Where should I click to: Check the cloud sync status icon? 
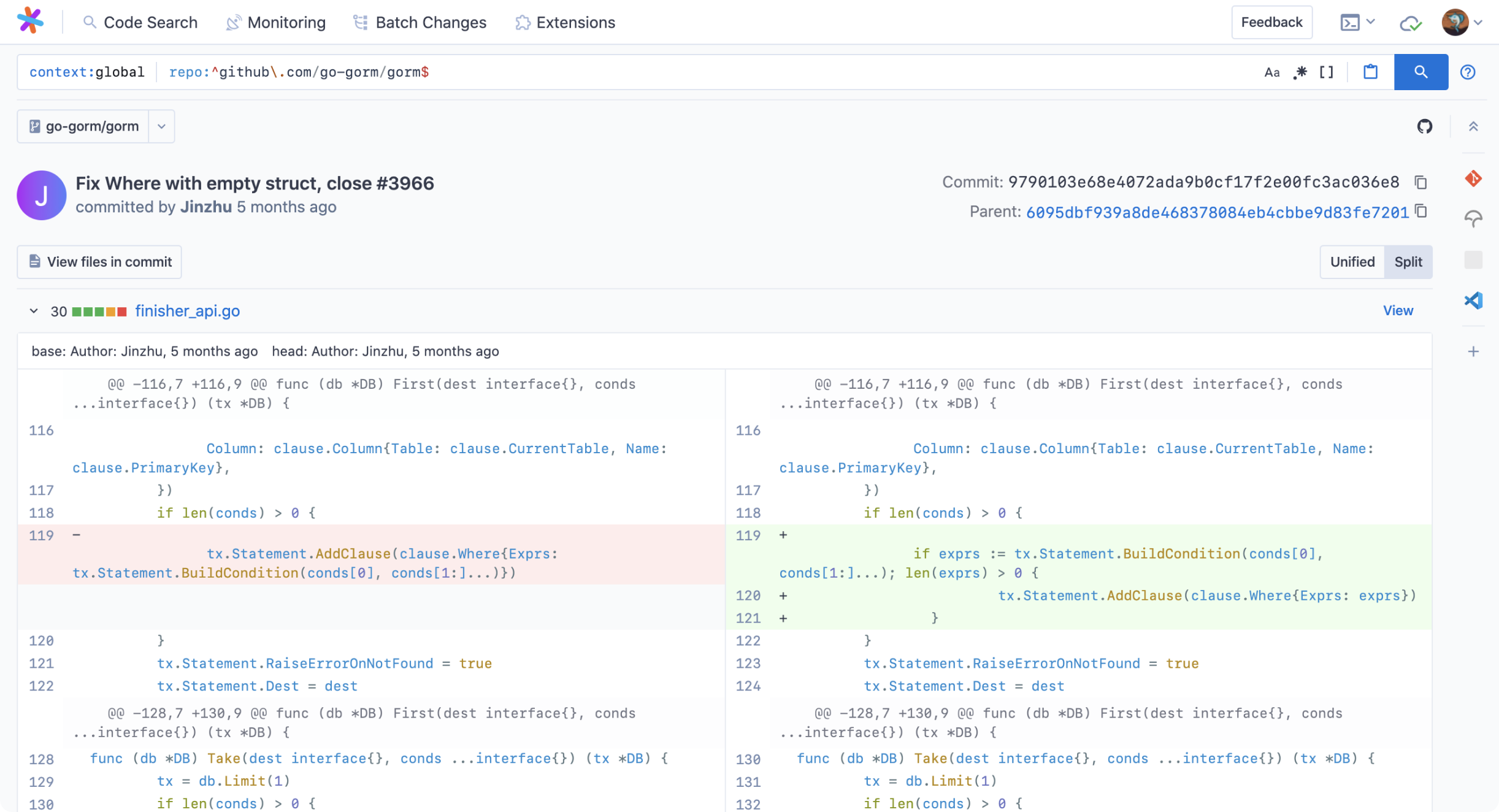[x=1410, y=23]
